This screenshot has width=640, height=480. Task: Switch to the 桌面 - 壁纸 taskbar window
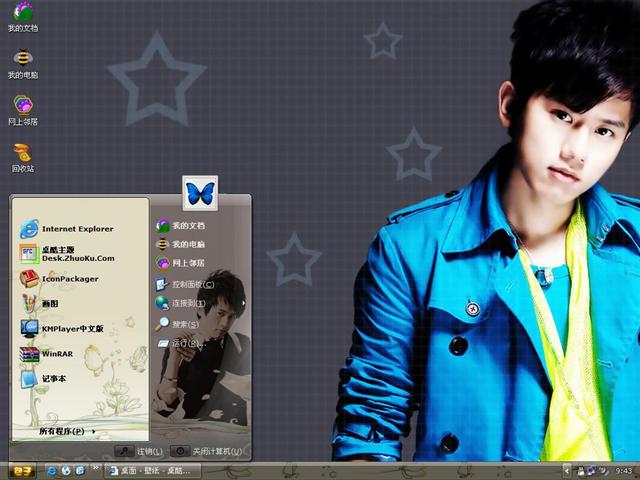point(152,471)
